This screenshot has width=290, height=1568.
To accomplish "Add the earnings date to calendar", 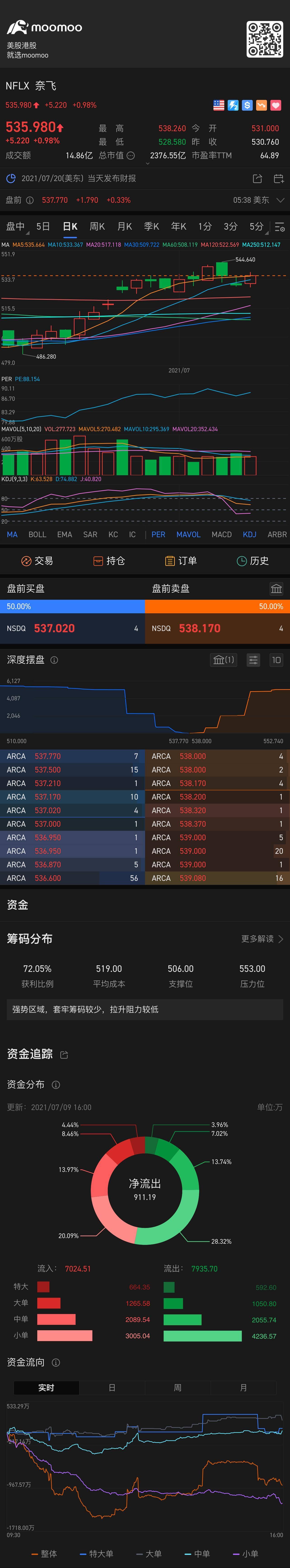I will click(278, 178).
